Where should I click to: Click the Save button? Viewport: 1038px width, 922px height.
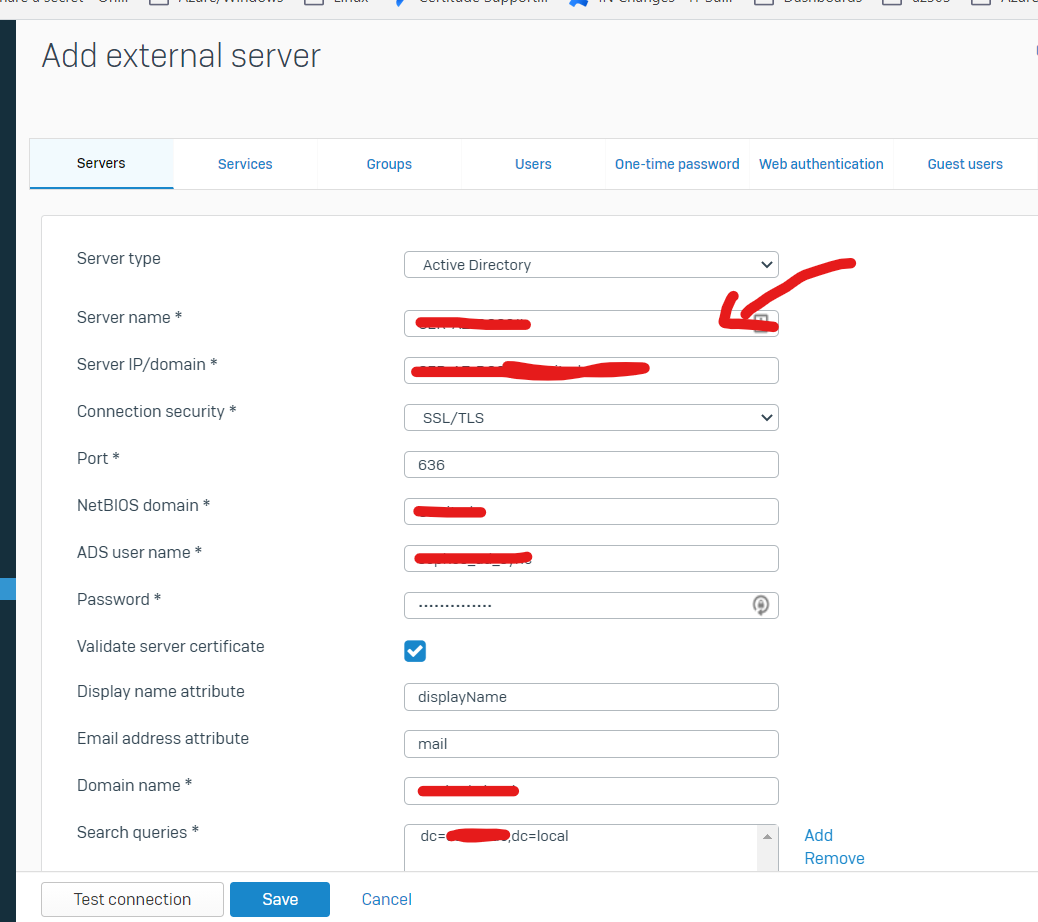point(280,899)
